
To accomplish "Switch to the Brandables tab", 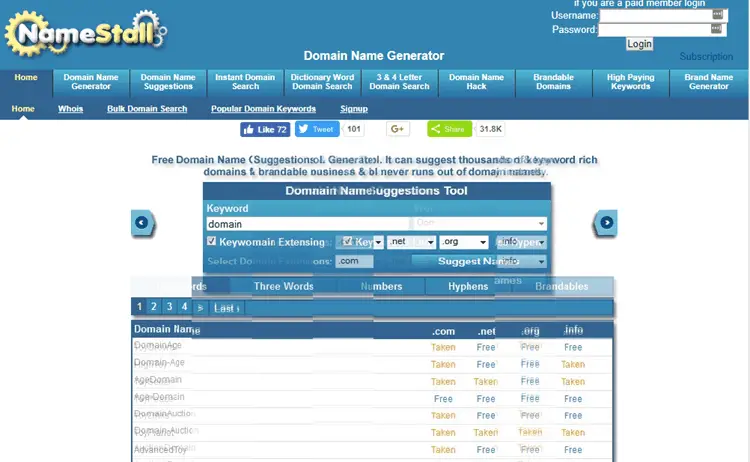I will coord(562,286).
